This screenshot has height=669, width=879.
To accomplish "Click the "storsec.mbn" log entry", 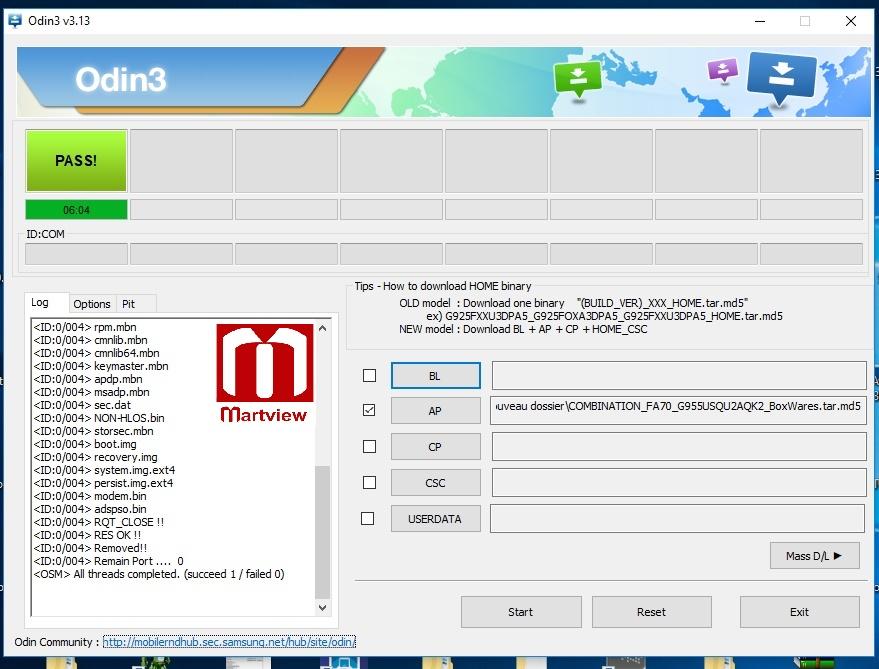I will click(x=94, y=431).
